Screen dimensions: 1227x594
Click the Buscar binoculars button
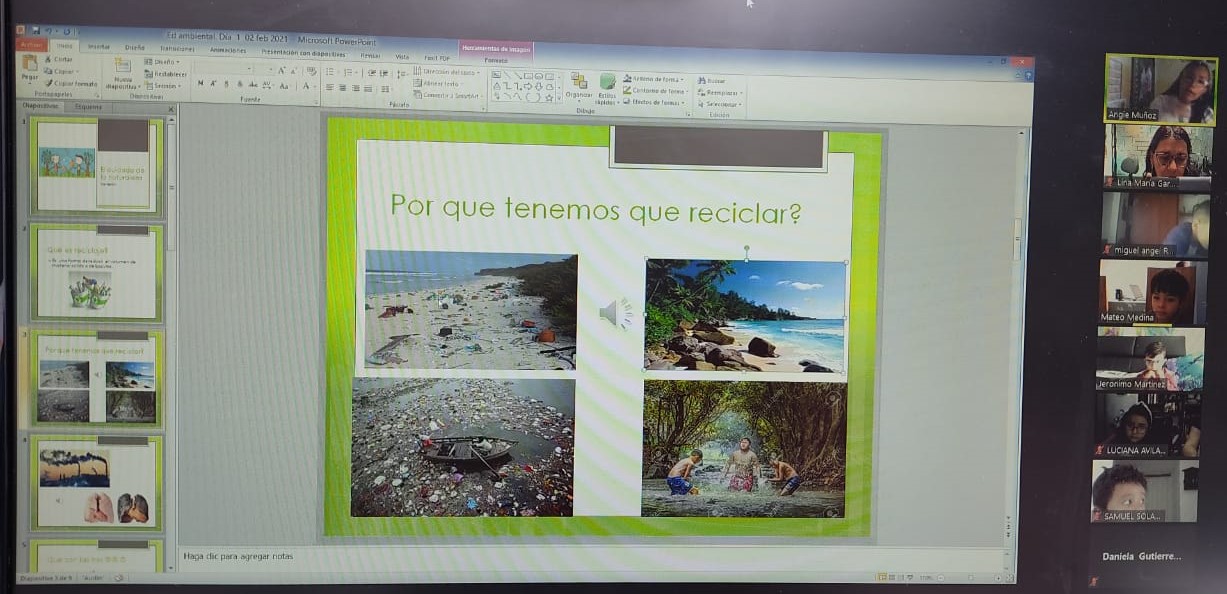tap(711, 80)
